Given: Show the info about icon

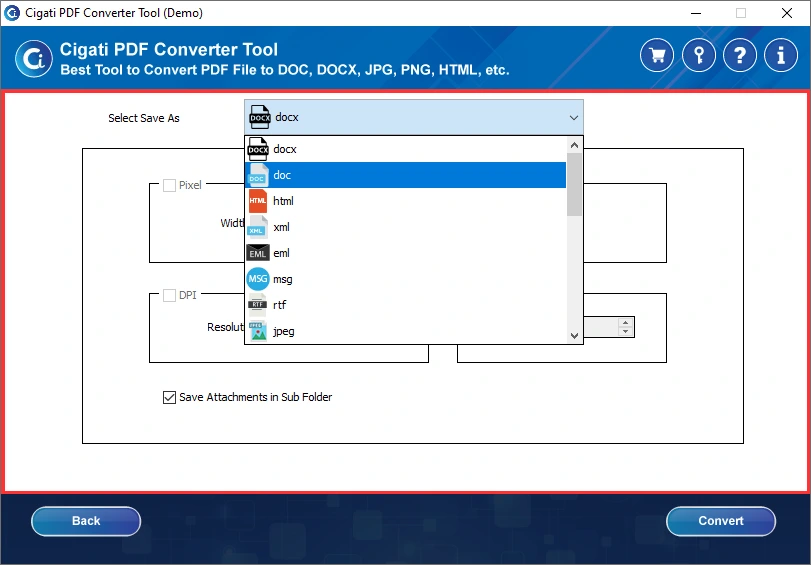Looking at the screenshot, I should tap(781, 55).
